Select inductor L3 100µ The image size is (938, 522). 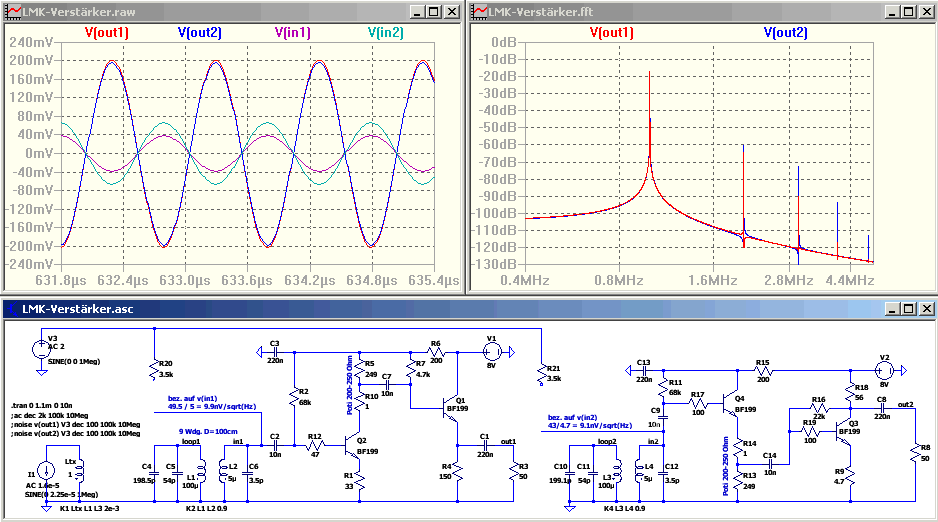click(619, 472)
